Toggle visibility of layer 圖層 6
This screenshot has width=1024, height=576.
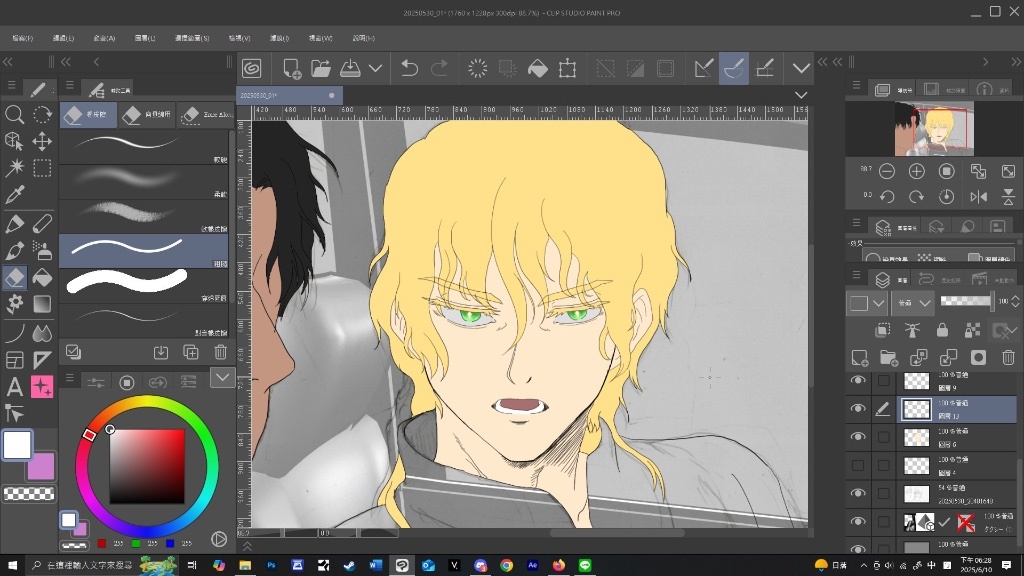click(858, 436)
